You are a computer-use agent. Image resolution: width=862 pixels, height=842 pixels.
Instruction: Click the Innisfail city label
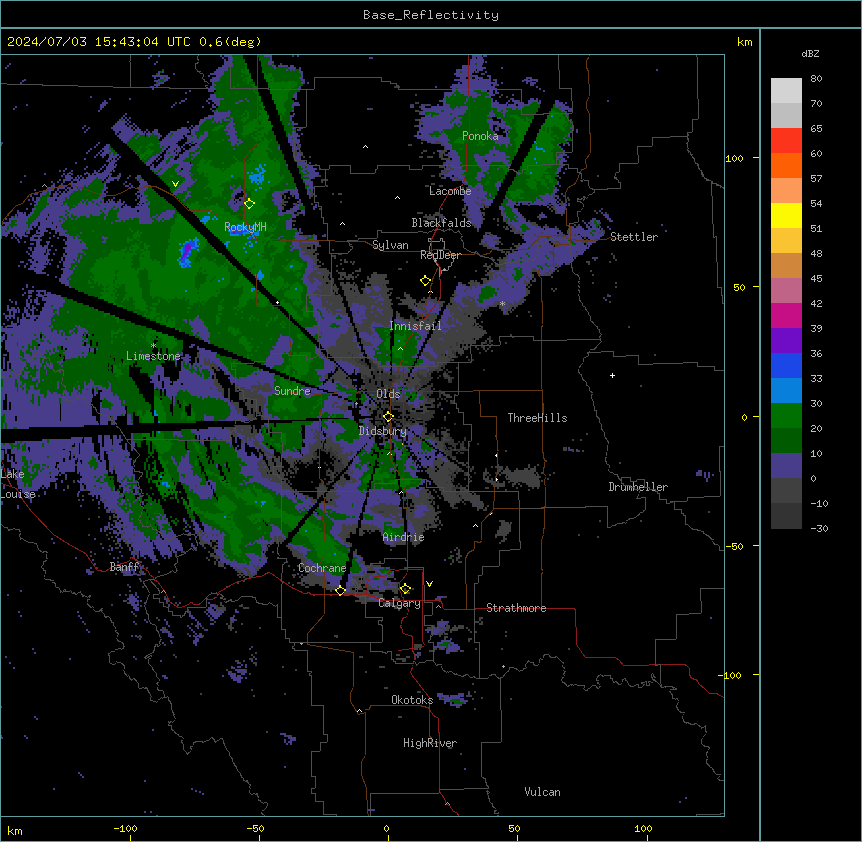(x=415, y=326)
